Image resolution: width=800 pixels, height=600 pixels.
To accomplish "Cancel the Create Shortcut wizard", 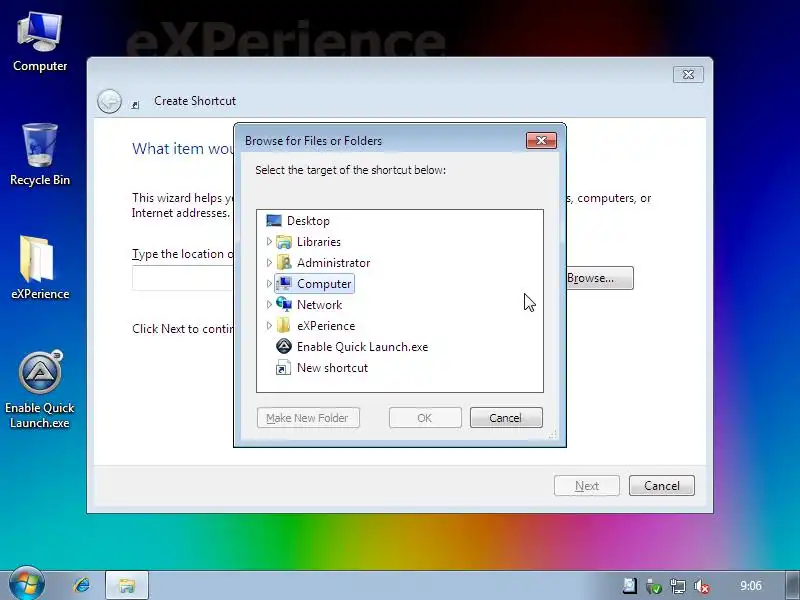I will point(662,486).
